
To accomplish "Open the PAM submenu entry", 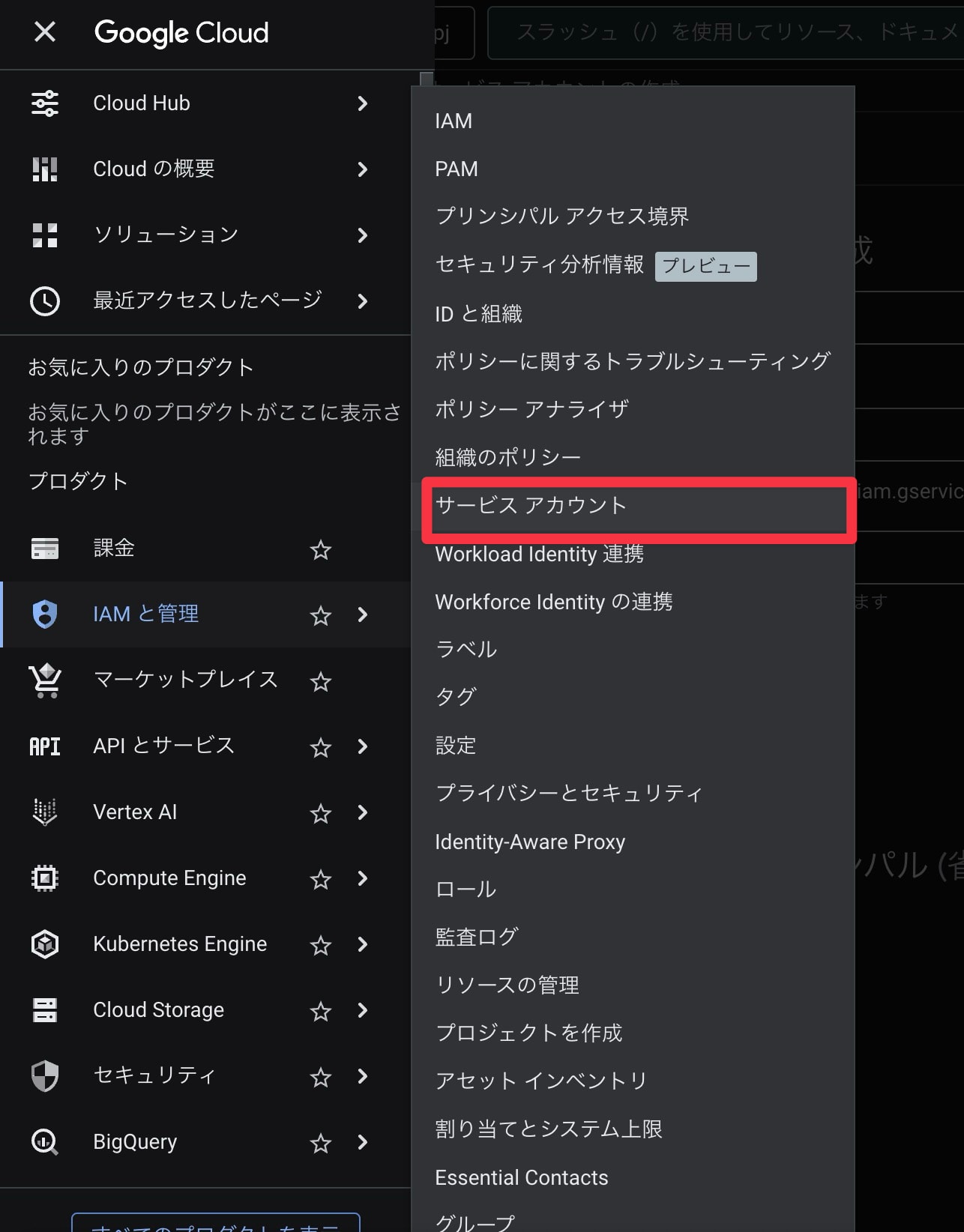I will click(x=633, y=169).
